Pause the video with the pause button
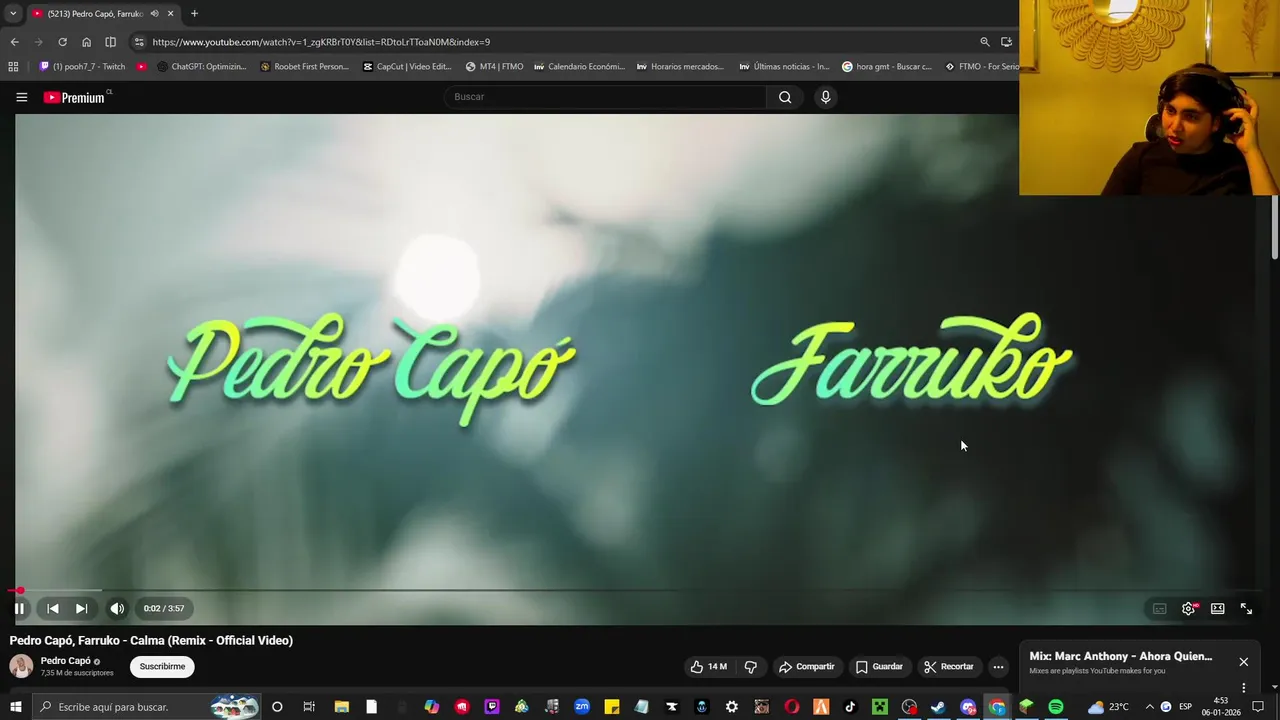The image size is (1280, 720). pyautogui.click(x=19, y=608)
